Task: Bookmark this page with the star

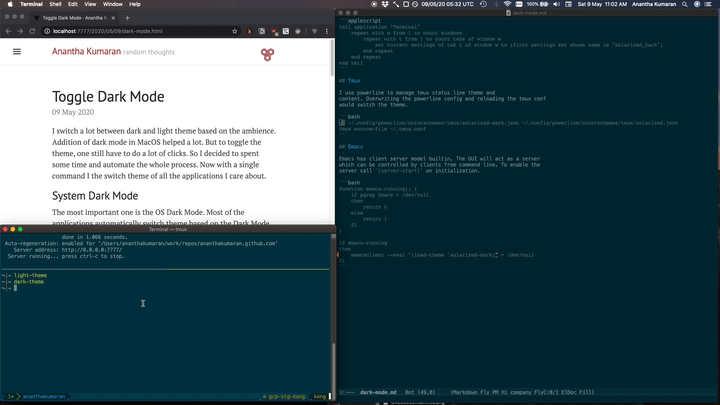Action: click(x=235, y=31)
